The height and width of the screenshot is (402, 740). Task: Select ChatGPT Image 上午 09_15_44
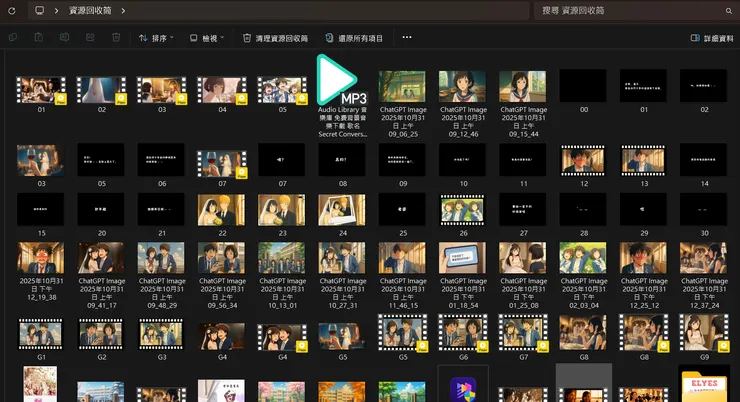tap(523, 104)
